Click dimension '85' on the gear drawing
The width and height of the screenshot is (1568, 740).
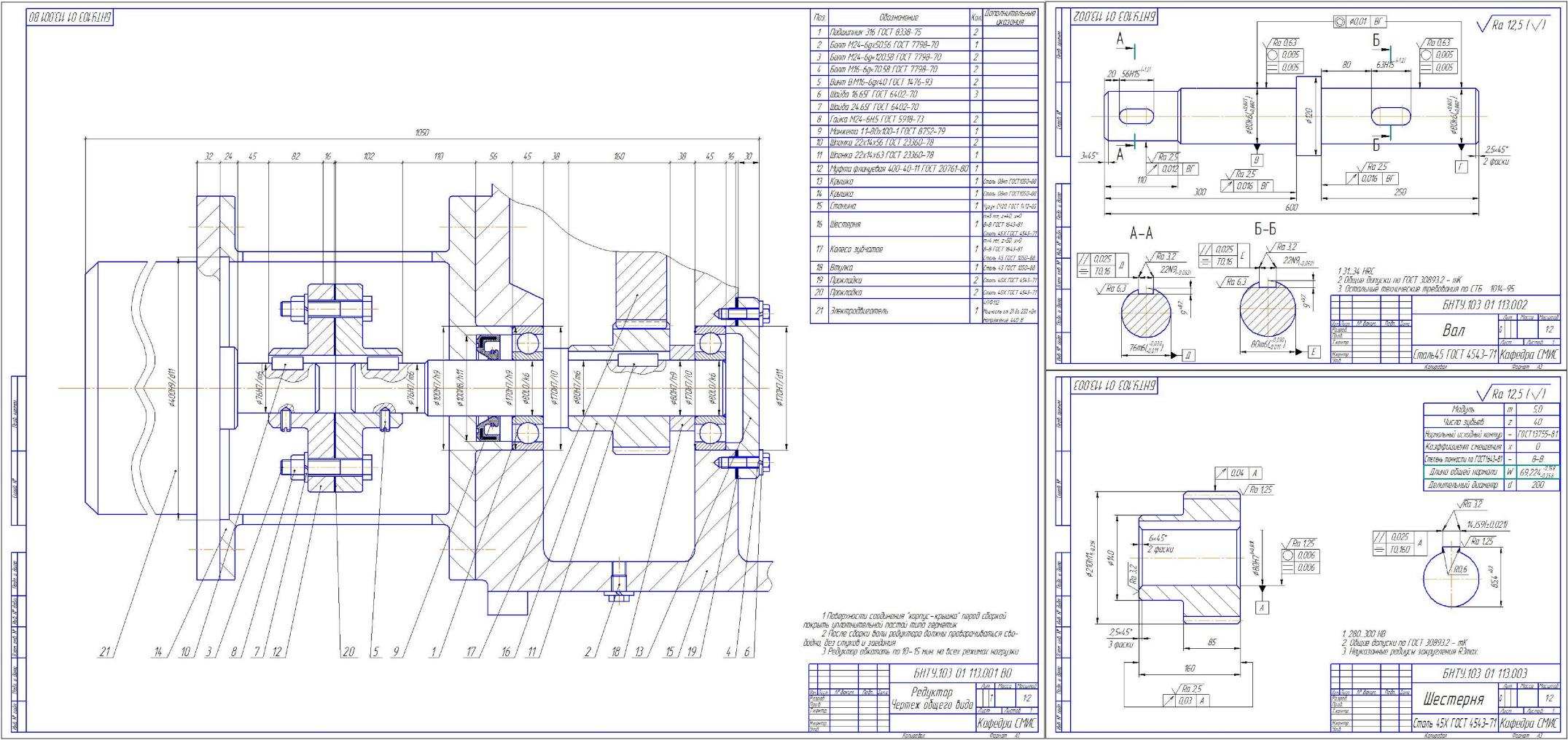click(x=1212, y=642)
